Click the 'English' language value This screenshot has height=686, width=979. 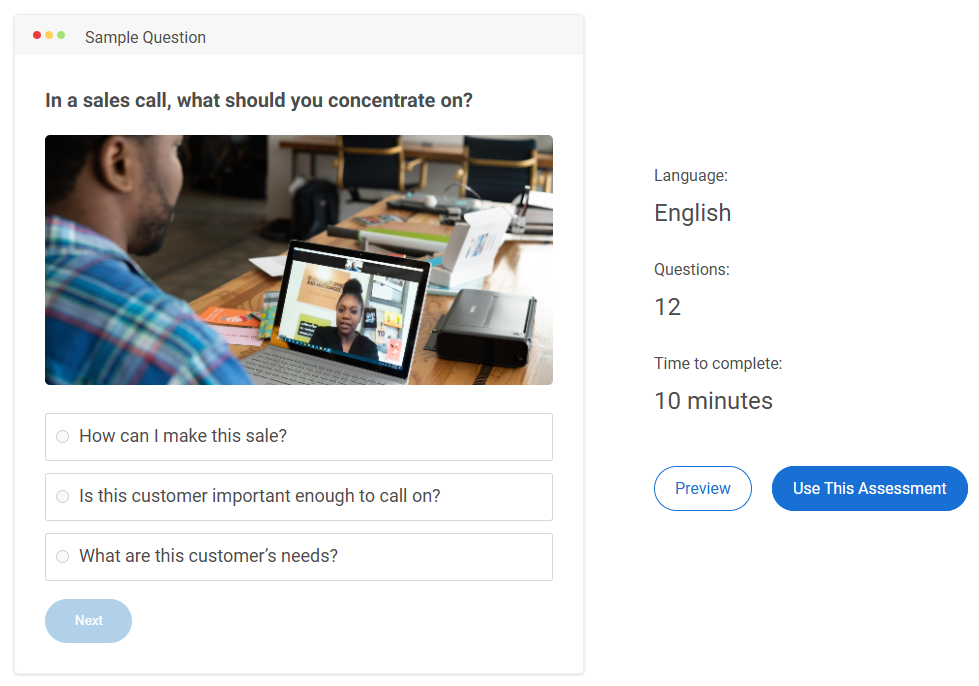(x=692, y=213)
